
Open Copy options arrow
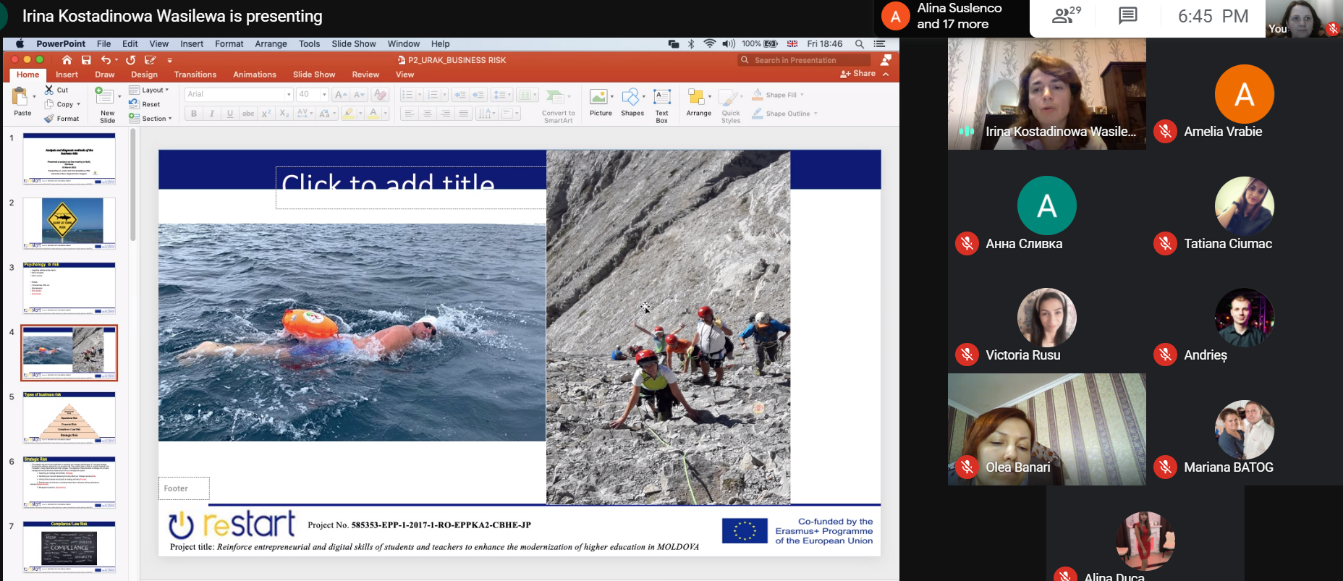pos(79,104)
